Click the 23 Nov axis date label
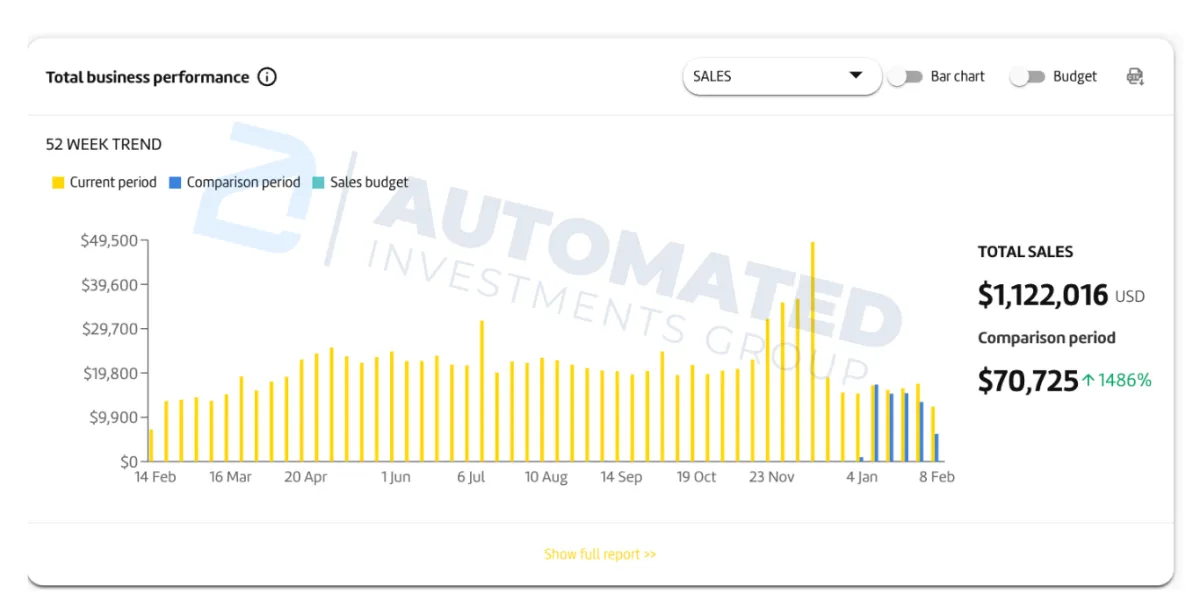Image resolution: width=1200 pixels, height=614 pixels. coord(772,477)
